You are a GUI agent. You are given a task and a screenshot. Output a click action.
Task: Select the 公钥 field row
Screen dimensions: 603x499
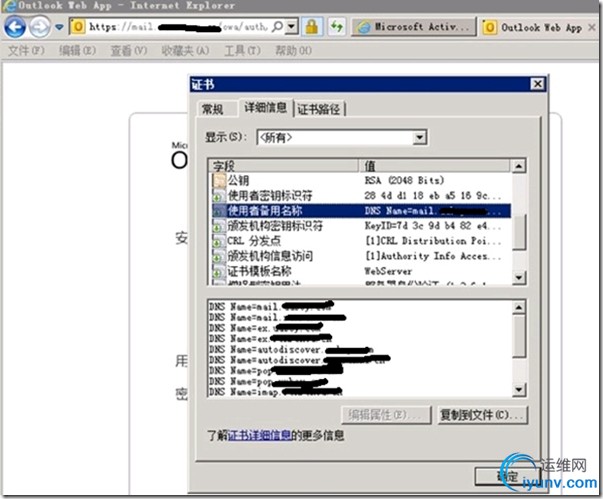pyautogui.click(x=361, y=180)
